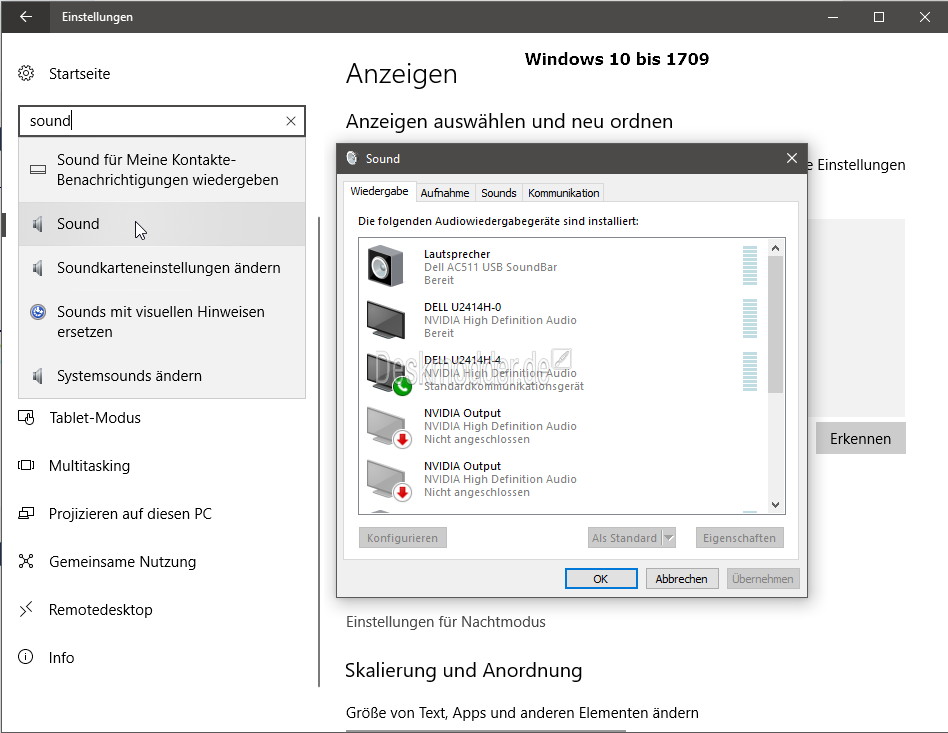948x733 pixels.
Task: Select first NVIDIA Output disconnected device icon
Action: pyautogui.click(x=388, y=426)
